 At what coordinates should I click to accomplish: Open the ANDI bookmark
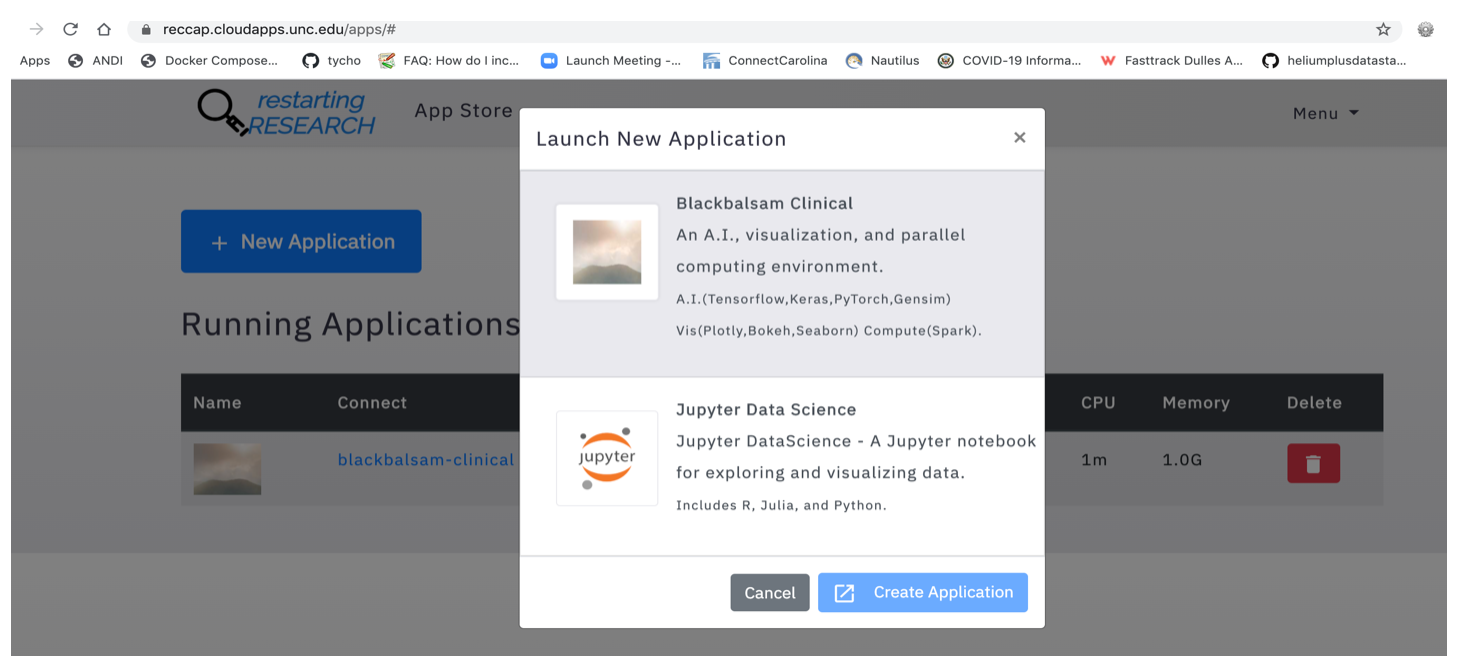(96, 60)
